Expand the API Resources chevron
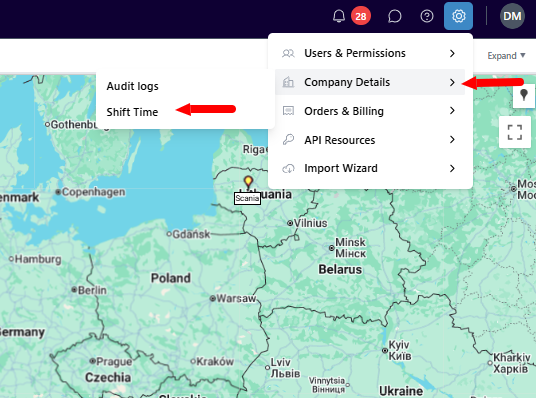The height and width of the screenshot is (398, 536). click(x=452, y=140)
